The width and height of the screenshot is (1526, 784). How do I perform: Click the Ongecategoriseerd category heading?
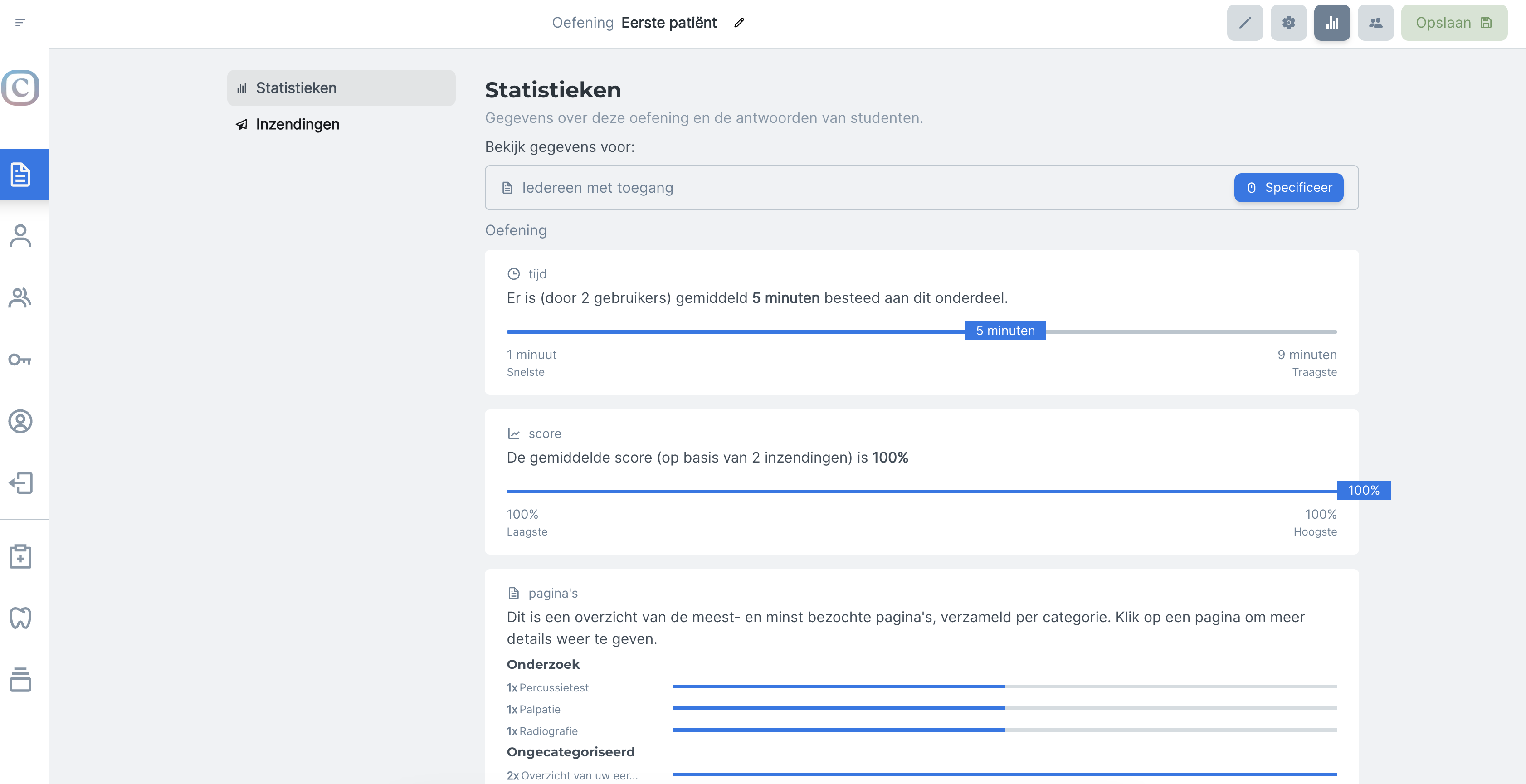click(x=570, y=752)
